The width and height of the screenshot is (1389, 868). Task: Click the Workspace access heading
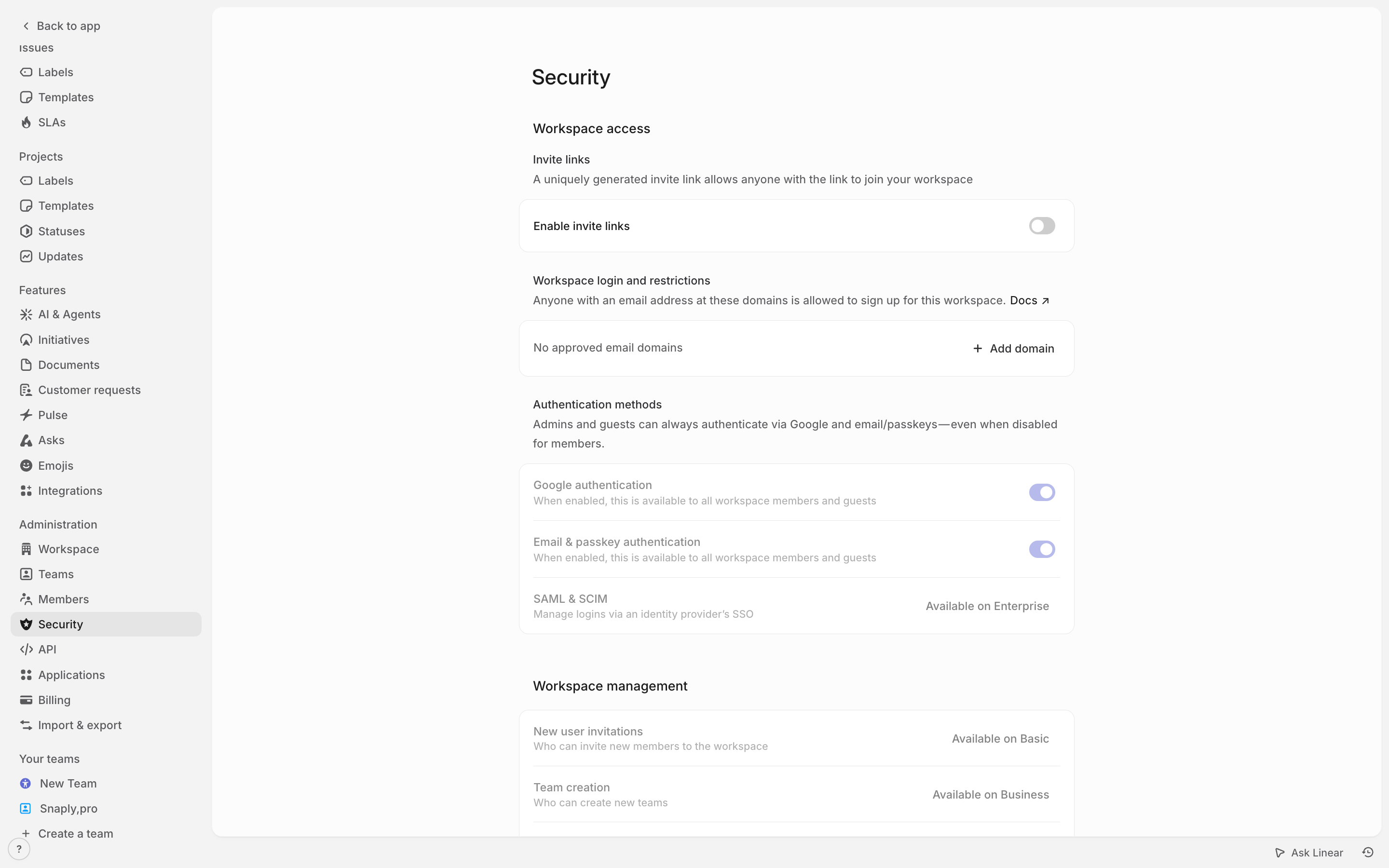coord(591,129)
